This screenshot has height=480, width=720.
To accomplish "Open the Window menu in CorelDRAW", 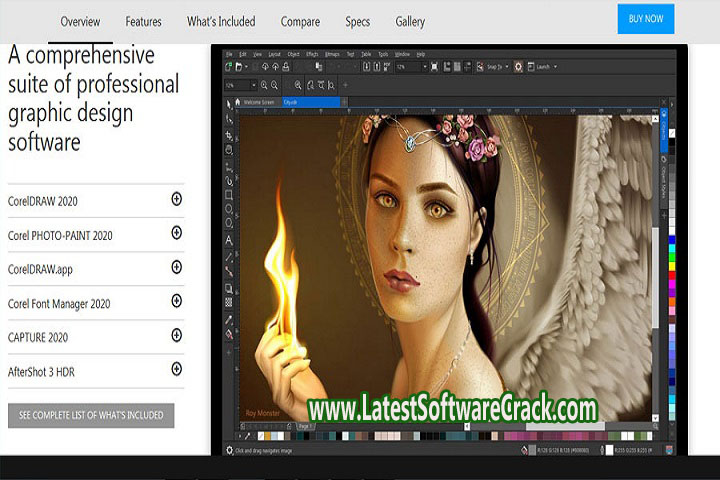I will (x=402, y=54).
